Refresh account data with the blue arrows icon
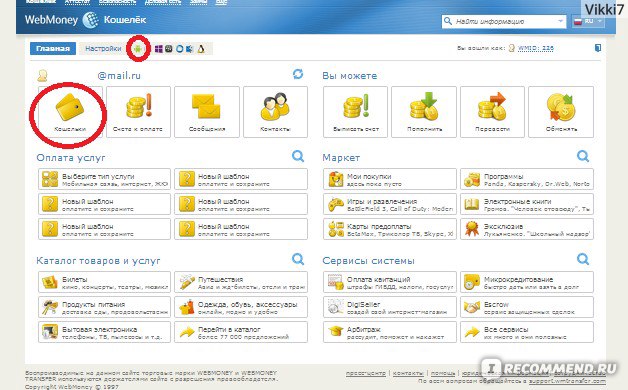Image resolution: width=628 pixels, height=390 pixels. click(298, 74)
